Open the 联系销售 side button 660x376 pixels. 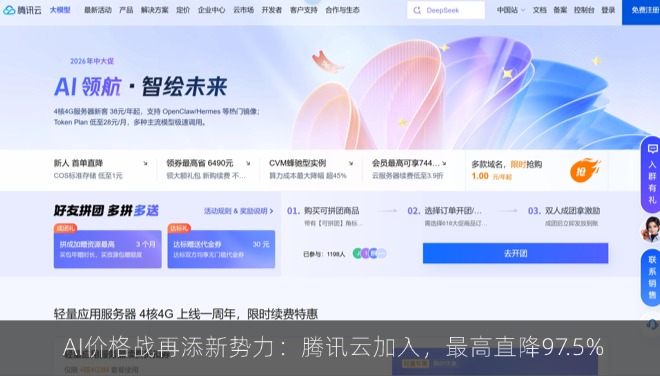coord(652,277)
